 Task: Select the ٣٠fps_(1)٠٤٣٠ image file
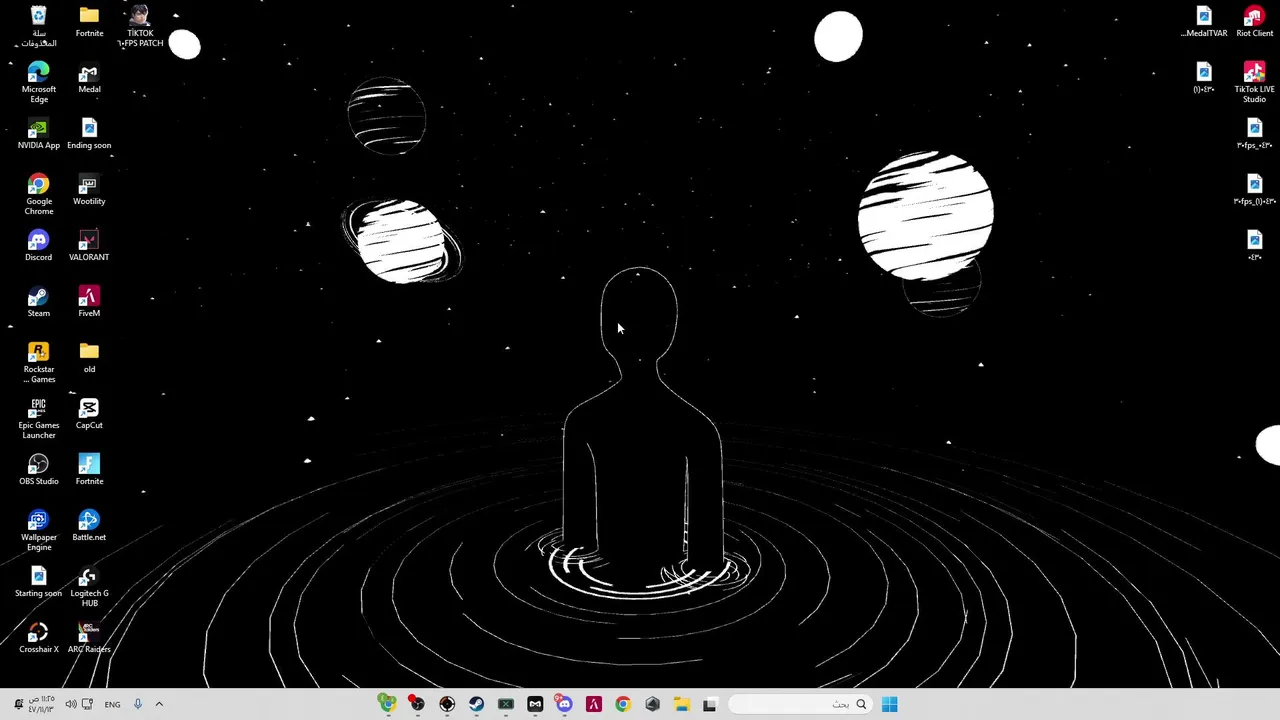point(1254,190)
